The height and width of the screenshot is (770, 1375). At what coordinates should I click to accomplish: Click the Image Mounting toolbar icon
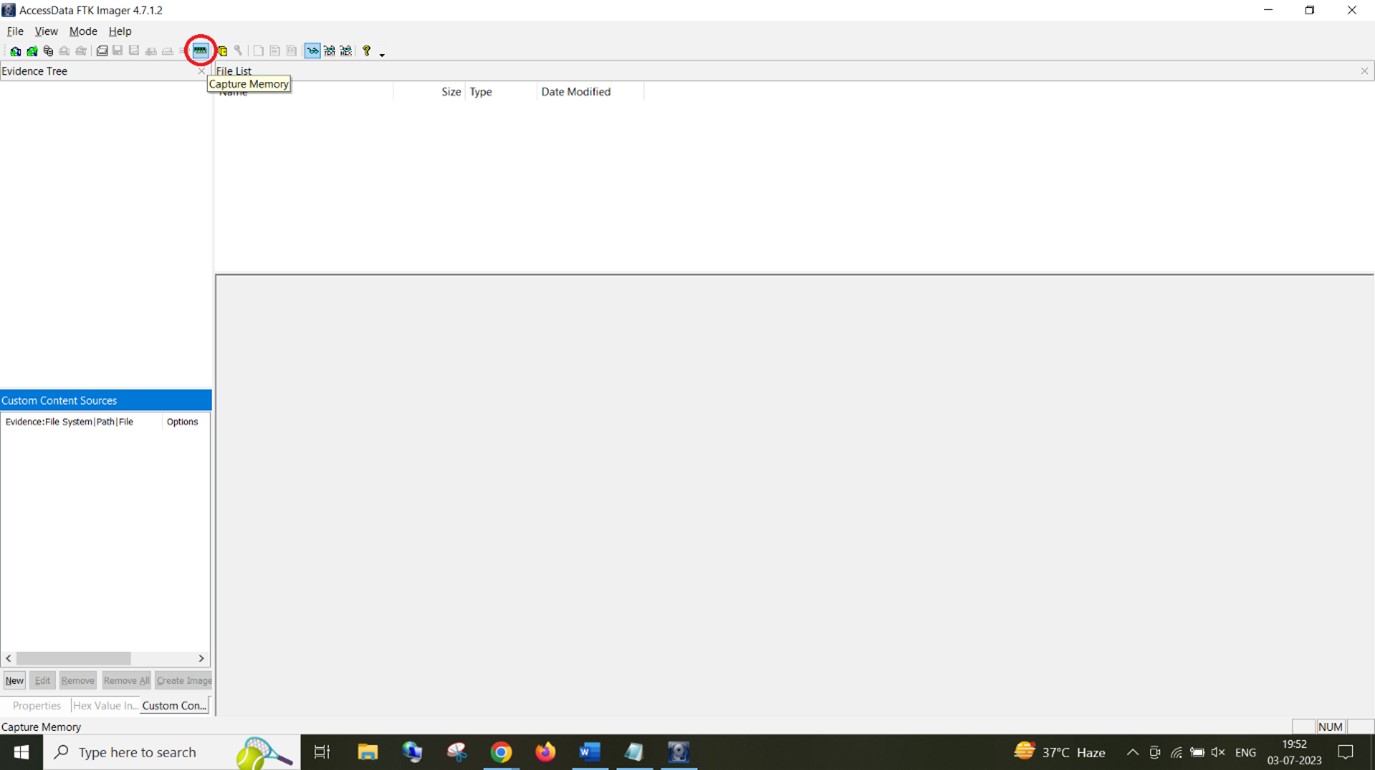48,51
